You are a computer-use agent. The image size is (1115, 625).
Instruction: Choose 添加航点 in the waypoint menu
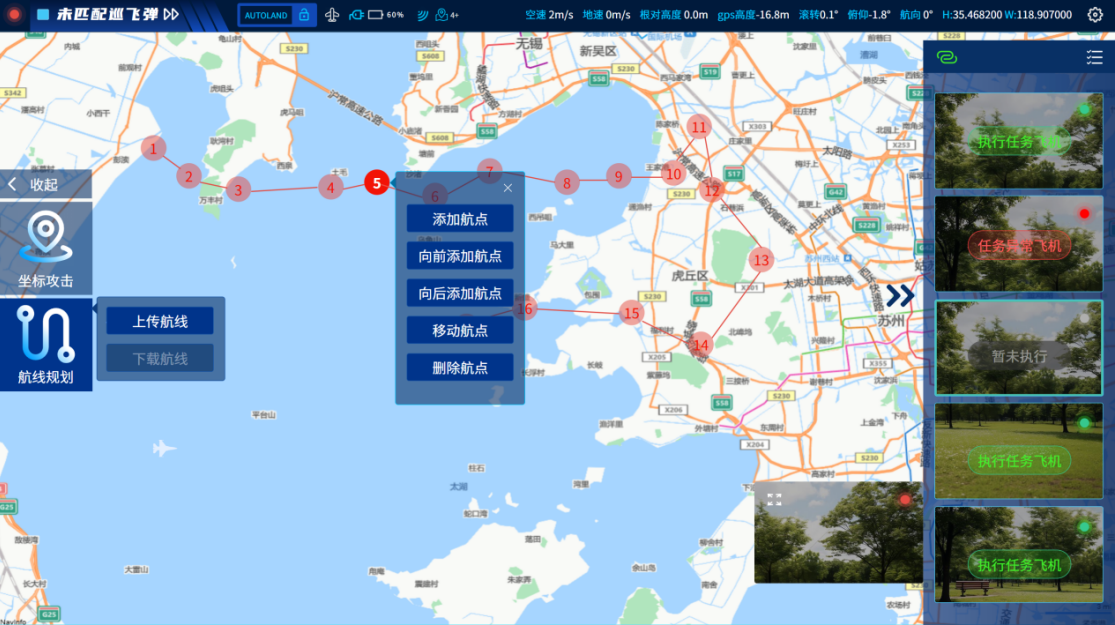460,219
